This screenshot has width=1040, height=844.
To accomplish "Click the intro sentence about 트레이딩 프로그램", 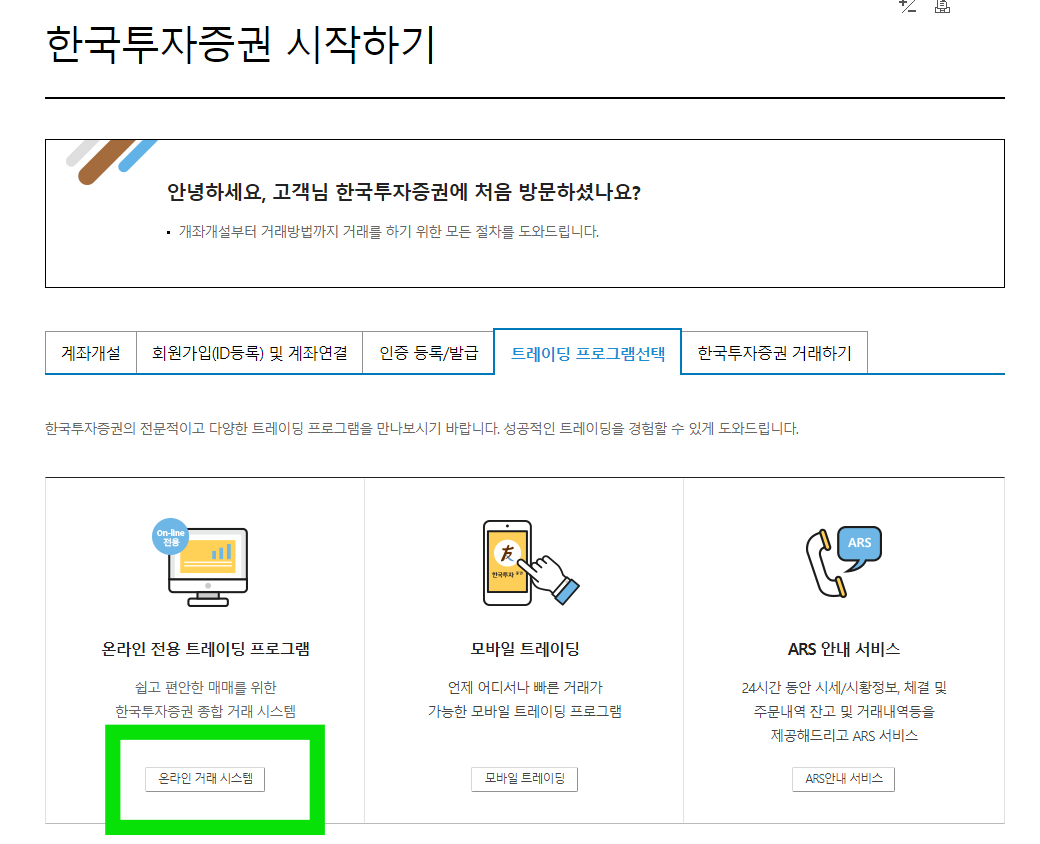I will click(422, 429).
